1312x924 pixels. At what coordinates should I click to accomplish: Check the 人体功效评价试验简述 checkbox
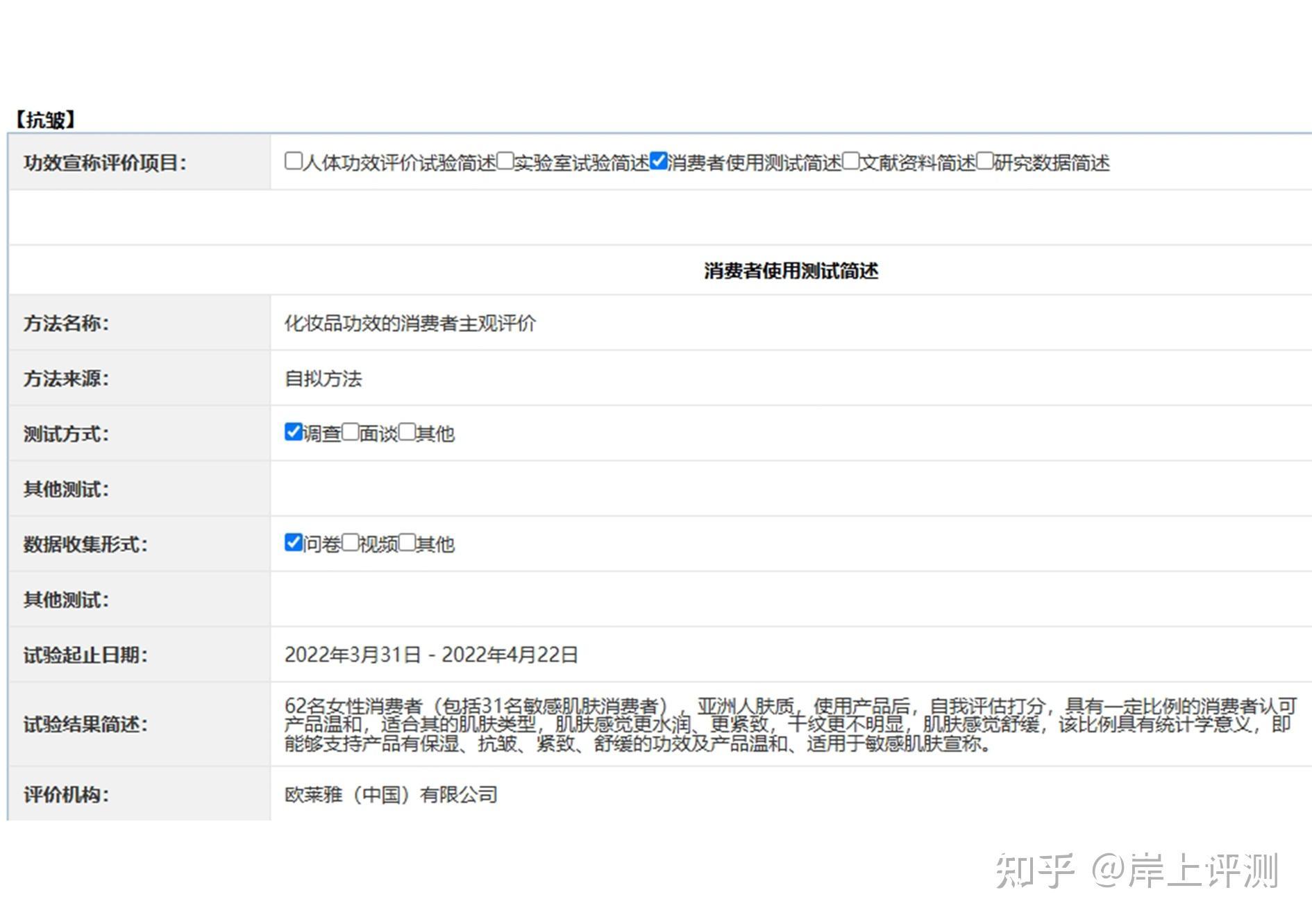(293, 161)
